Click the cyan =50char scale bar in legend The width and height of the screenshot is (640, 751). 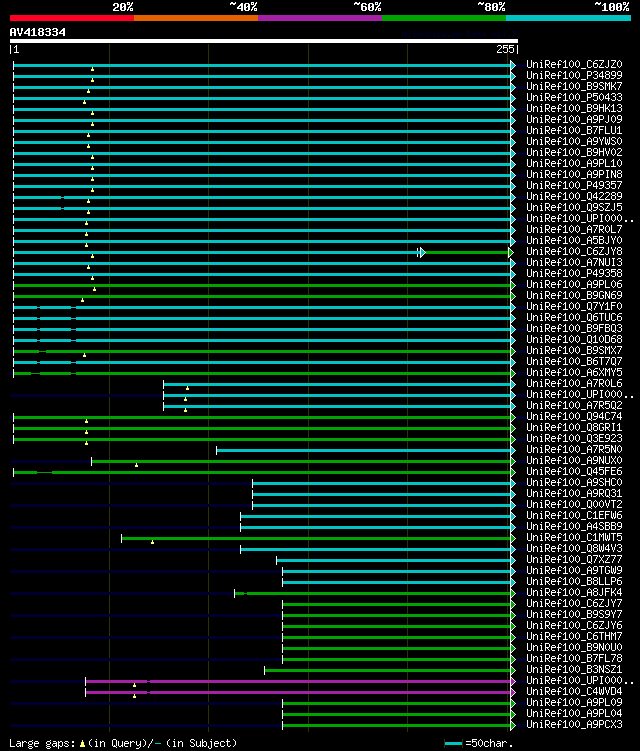(x=453, y=744)
